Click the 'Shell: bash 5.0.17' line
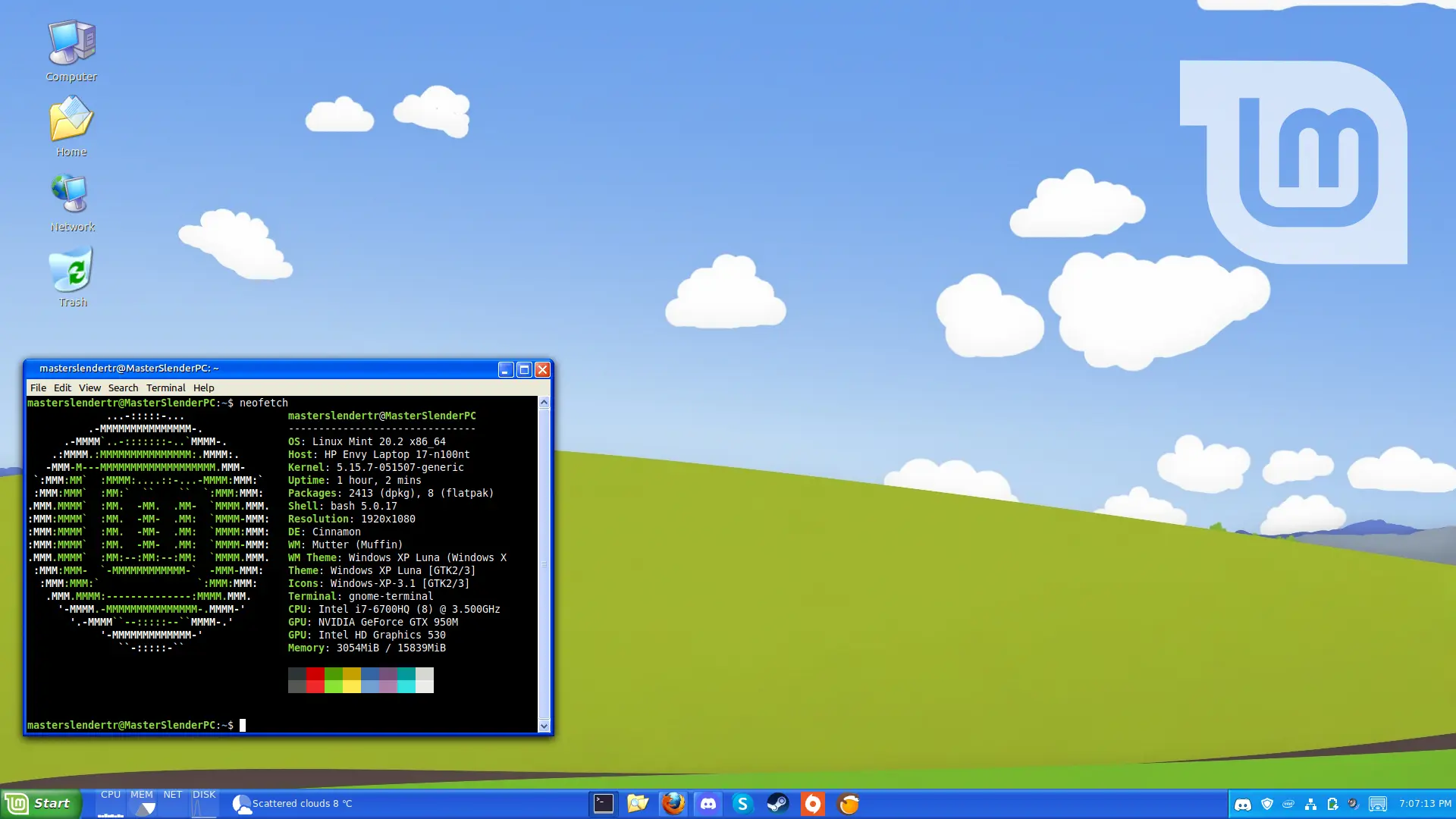 (343, 506)
